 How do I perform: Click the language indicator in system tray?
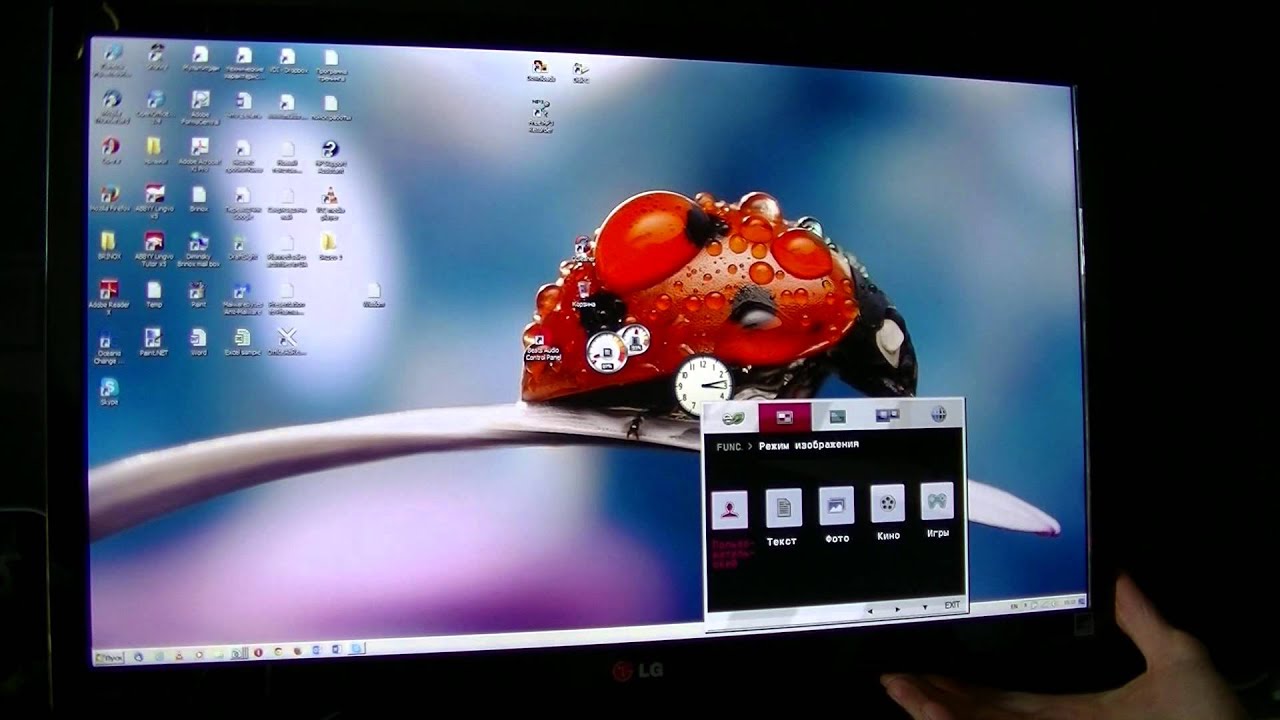pyautogui.click(x=1013, y=606)
